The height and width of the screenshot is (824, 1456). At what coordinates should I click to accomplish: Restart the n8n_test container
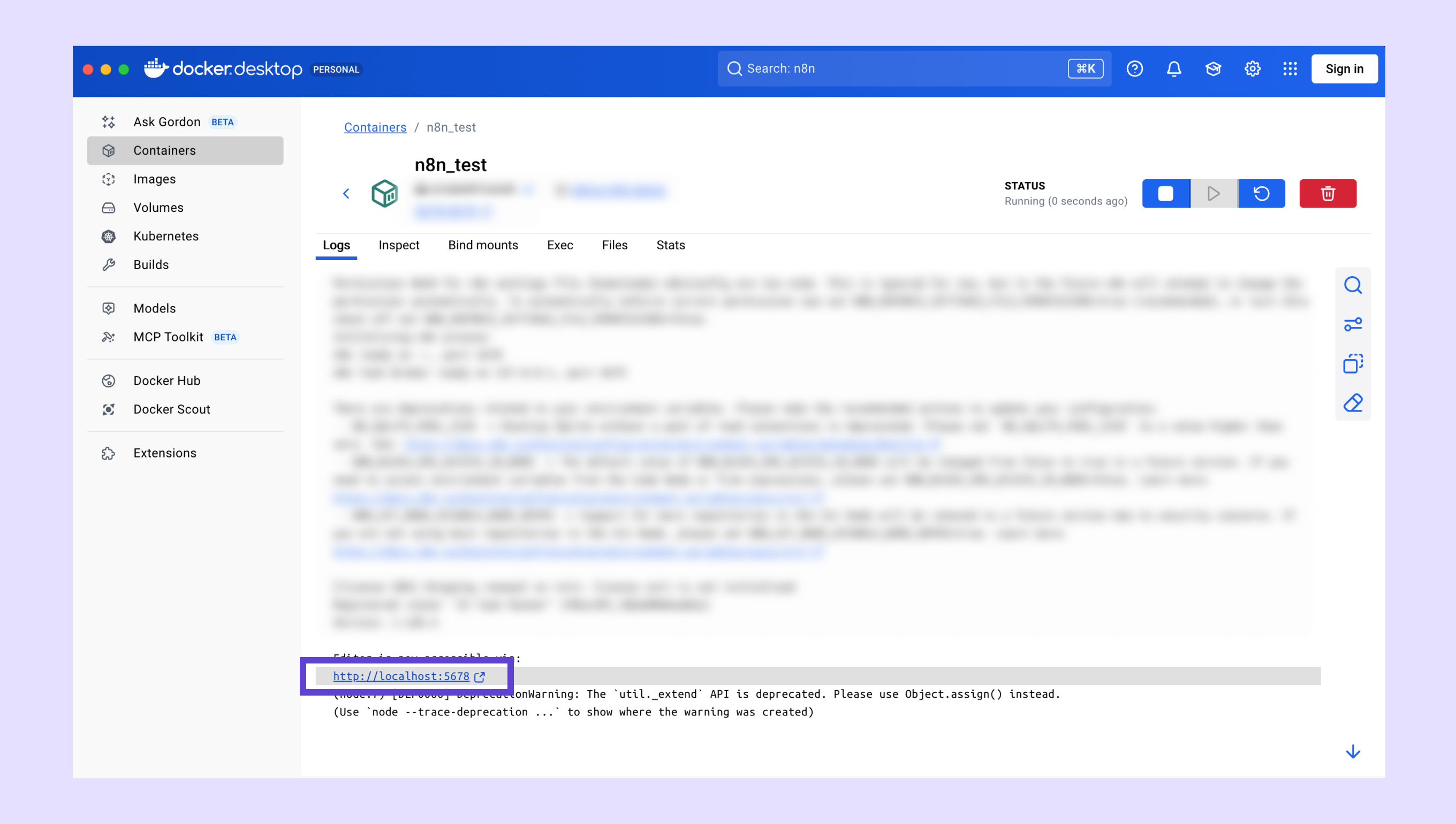pos(1261,194)
